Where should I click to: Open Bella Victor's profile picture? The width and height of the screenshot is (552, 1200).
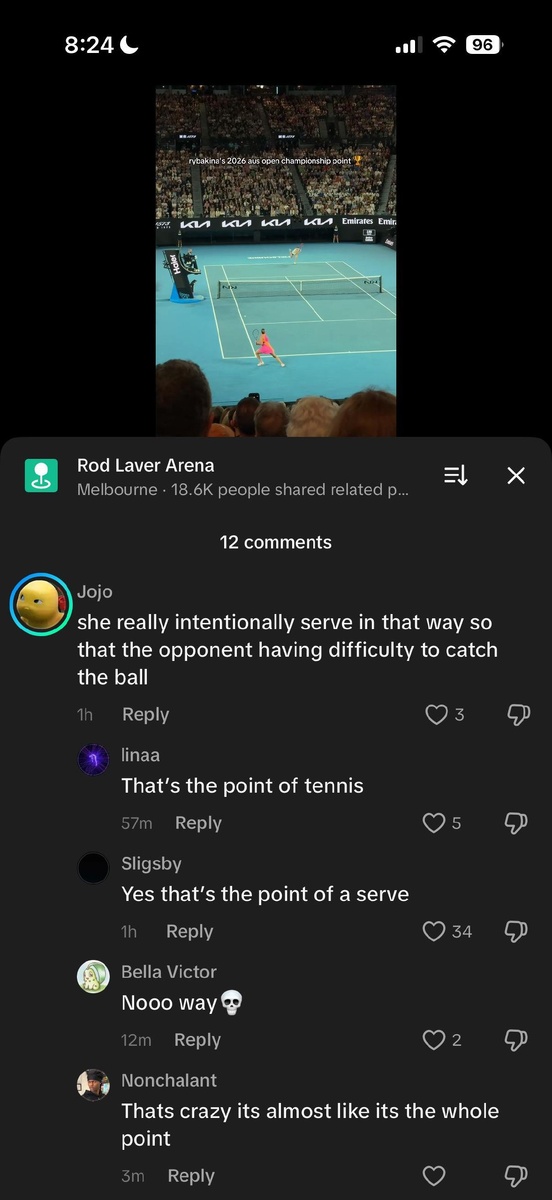point(93,976)
